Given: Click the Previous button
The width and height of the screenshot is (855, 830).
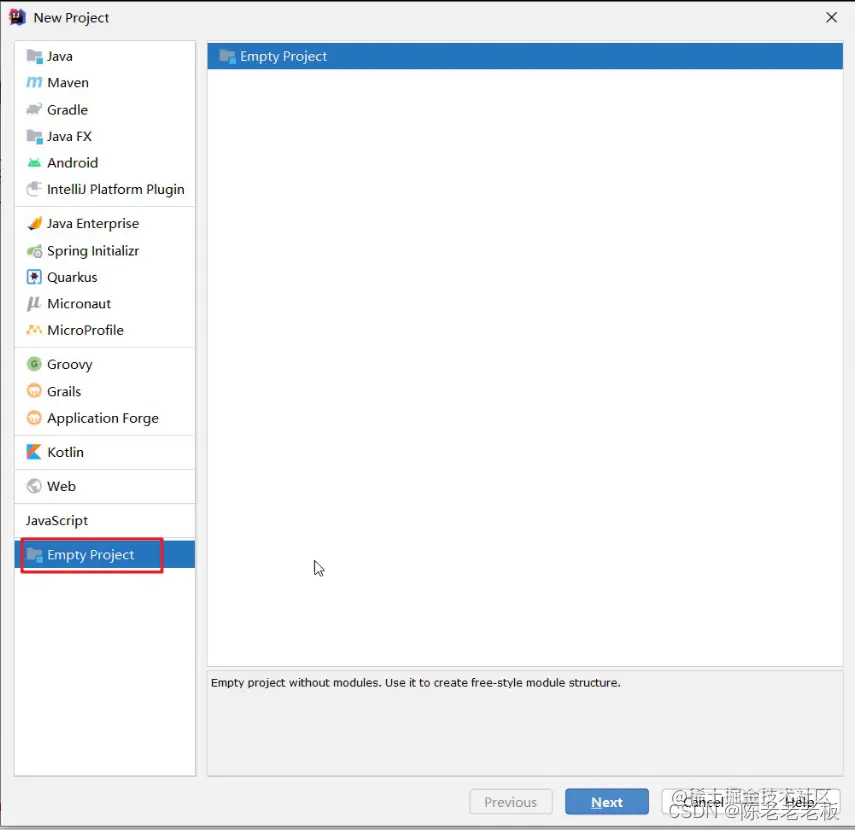Looking at the screenshot, I should click(x=511, y=802).
